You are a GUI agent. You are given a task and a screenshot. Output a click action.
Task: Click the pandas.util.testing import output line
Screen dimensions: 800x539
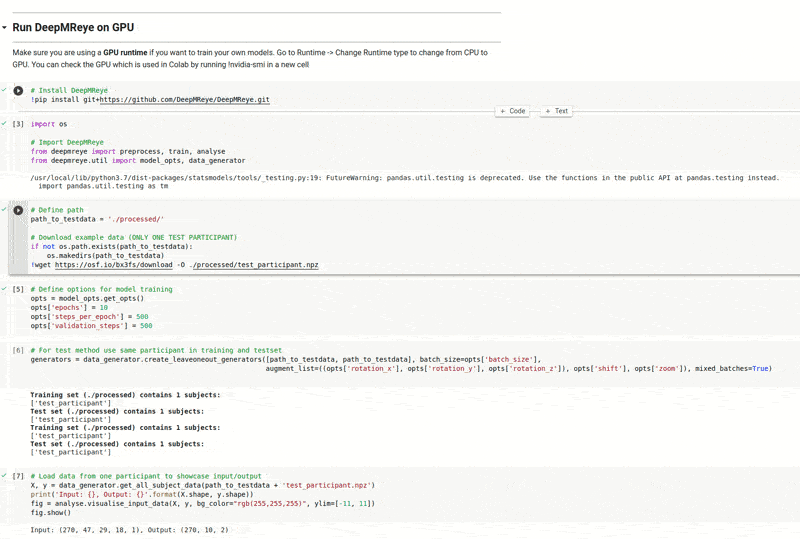coord(103,186)
